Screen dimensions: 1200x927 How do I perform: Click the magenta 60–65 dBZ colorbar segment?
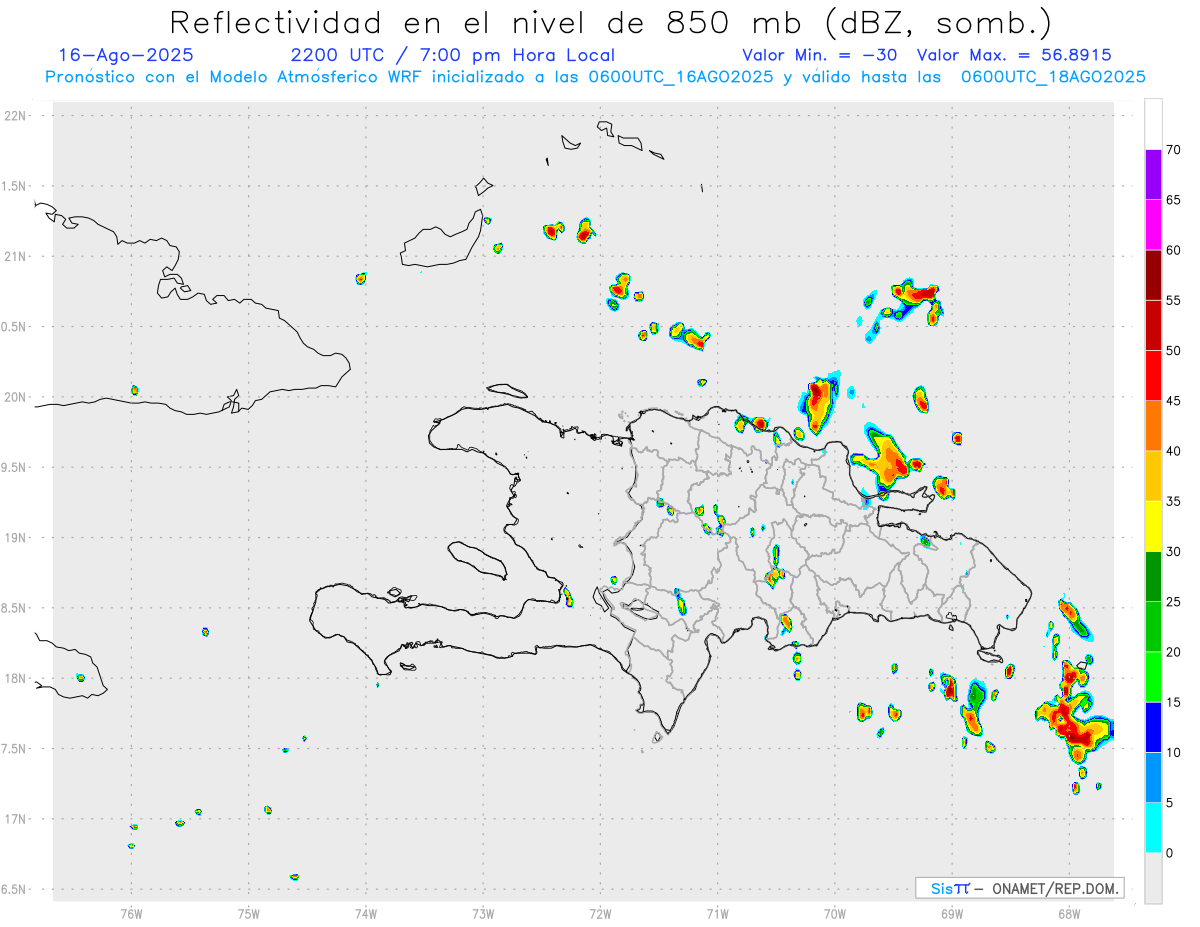click(1153, 225)
